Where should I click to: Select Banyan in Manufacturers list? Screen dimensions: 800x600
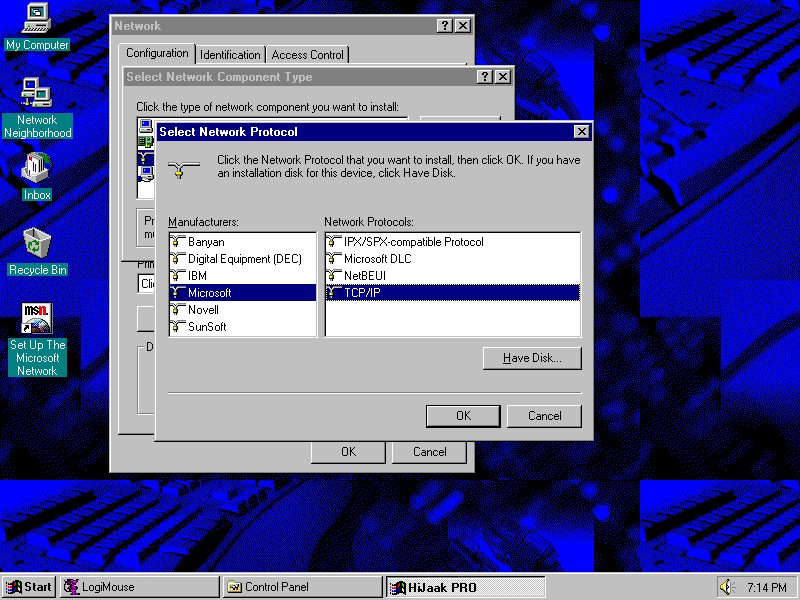[x=206, y=242]
